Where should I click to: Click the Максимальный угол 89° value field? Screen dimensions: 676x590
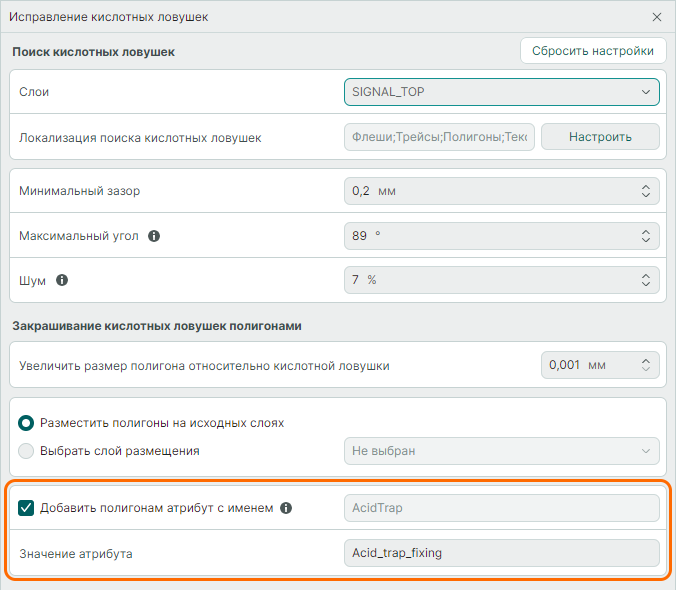point(490,236)
